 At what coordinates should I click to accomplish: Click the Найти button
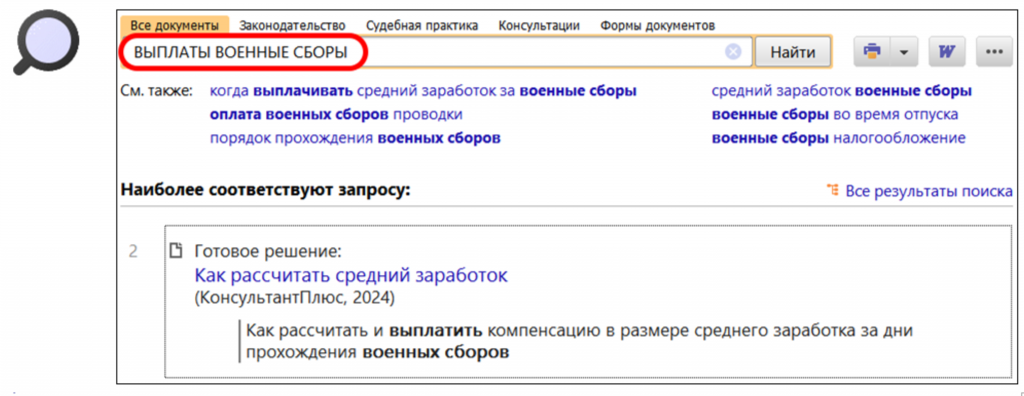[793, 52]
